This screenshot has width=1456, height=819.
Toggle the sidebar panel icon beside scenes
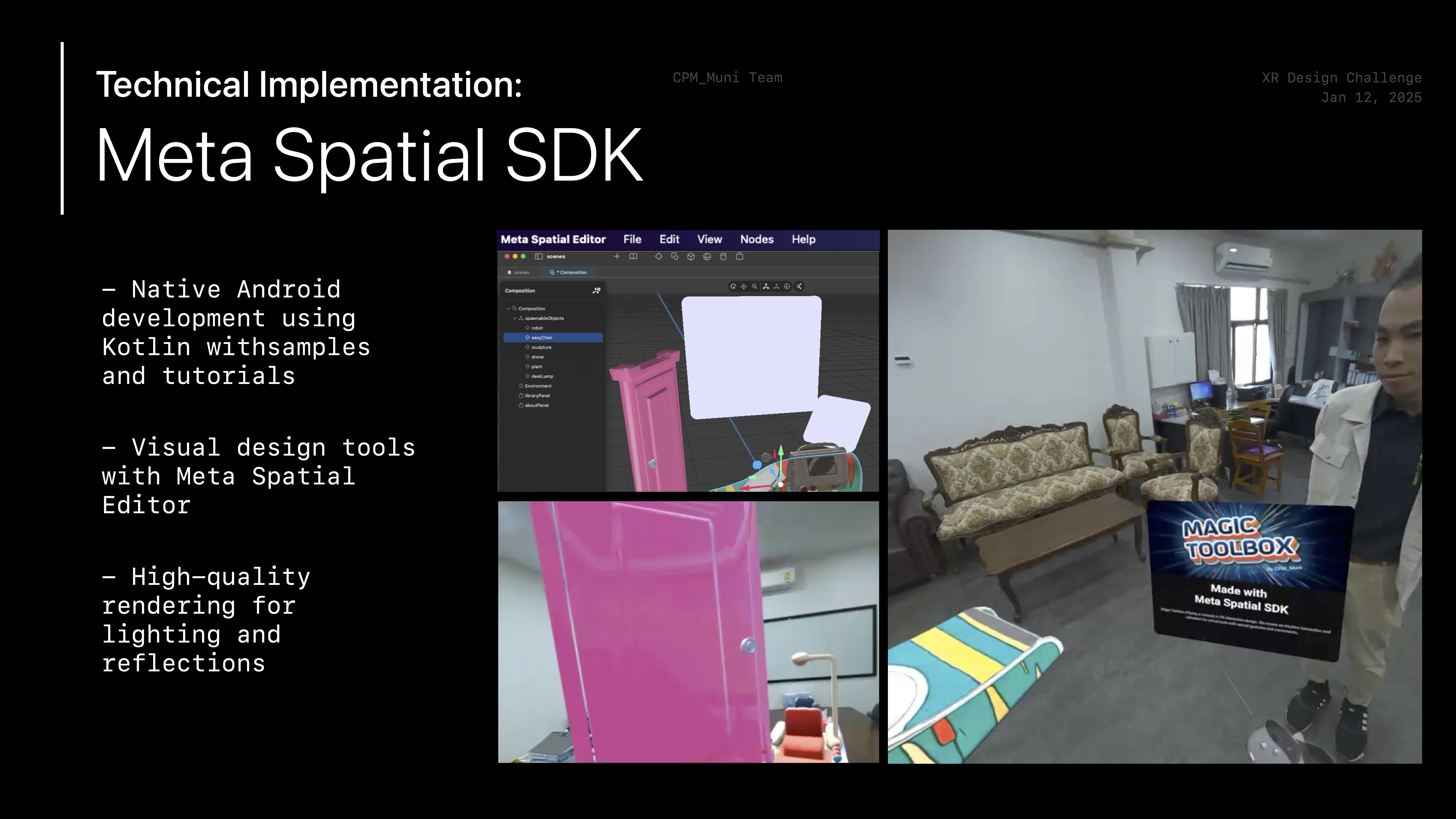pos(539,257)
